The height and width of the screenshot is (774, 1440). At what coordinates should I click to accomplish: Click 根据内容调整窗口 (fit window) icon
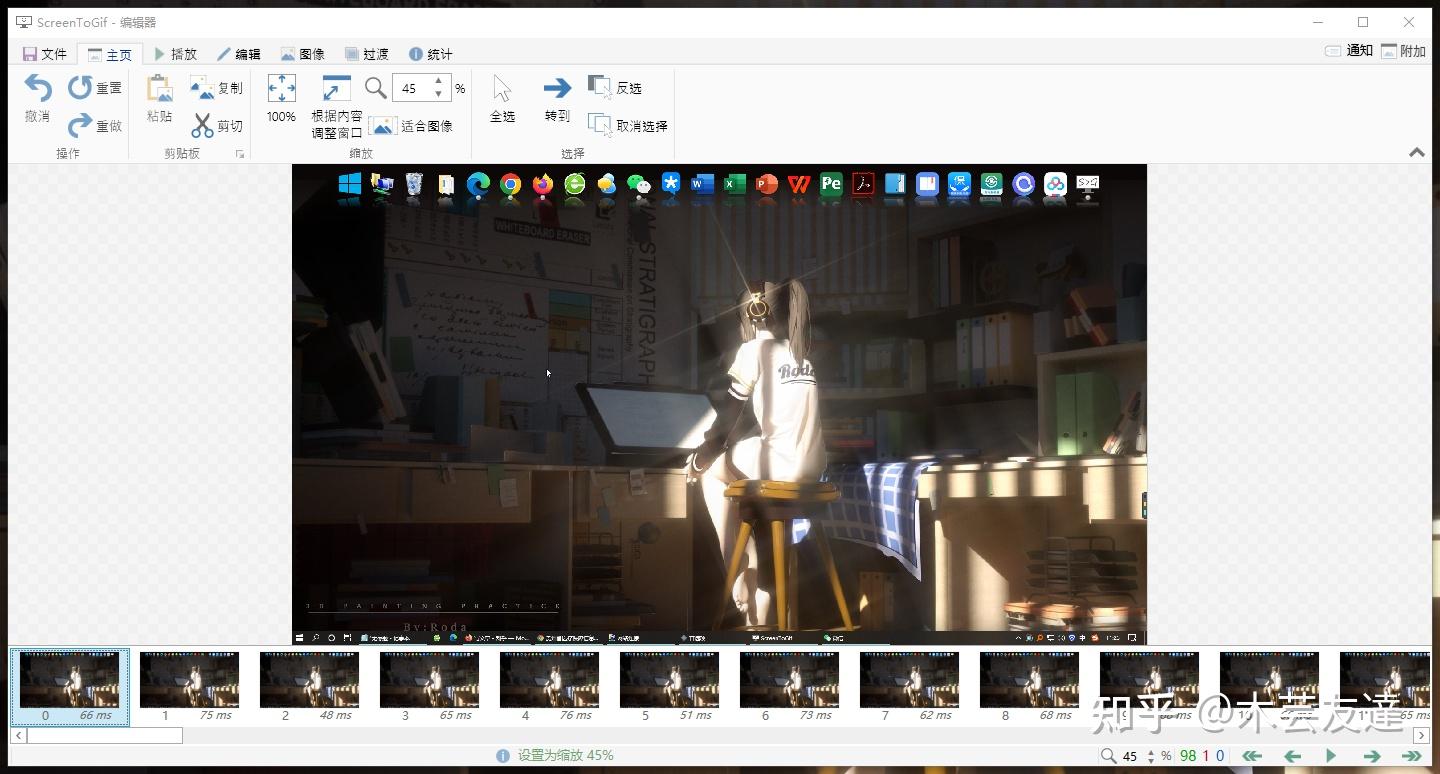click(336, 89)
